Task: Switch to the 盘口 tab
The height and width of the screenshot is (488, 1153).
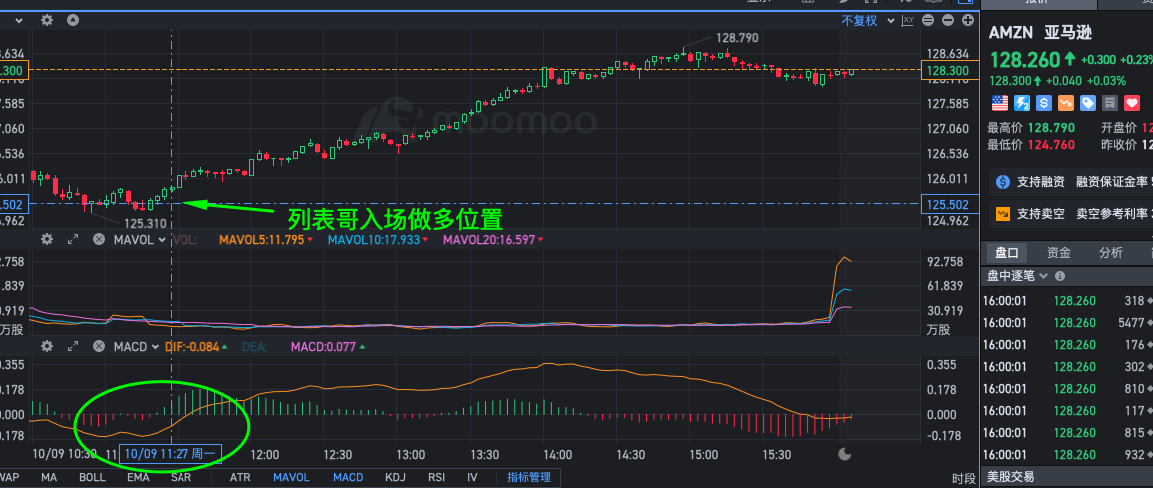Action: click(x=1007, y=253)
